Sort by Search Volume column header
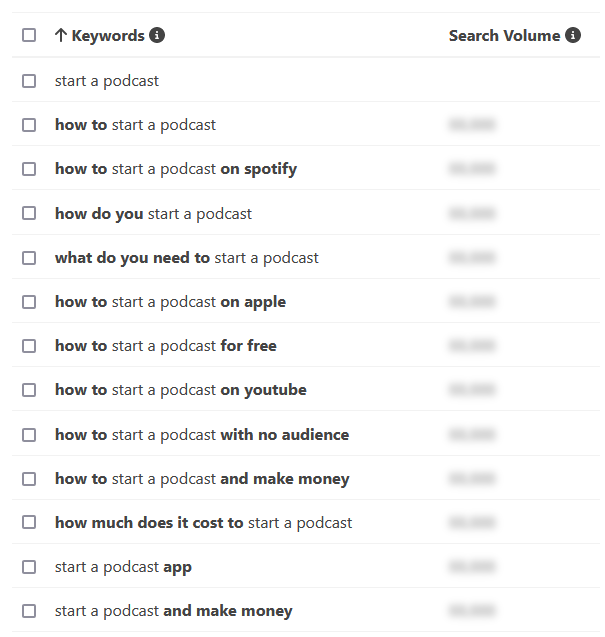The width and height of the screenshot is (605, 637). tap(504, 36)
